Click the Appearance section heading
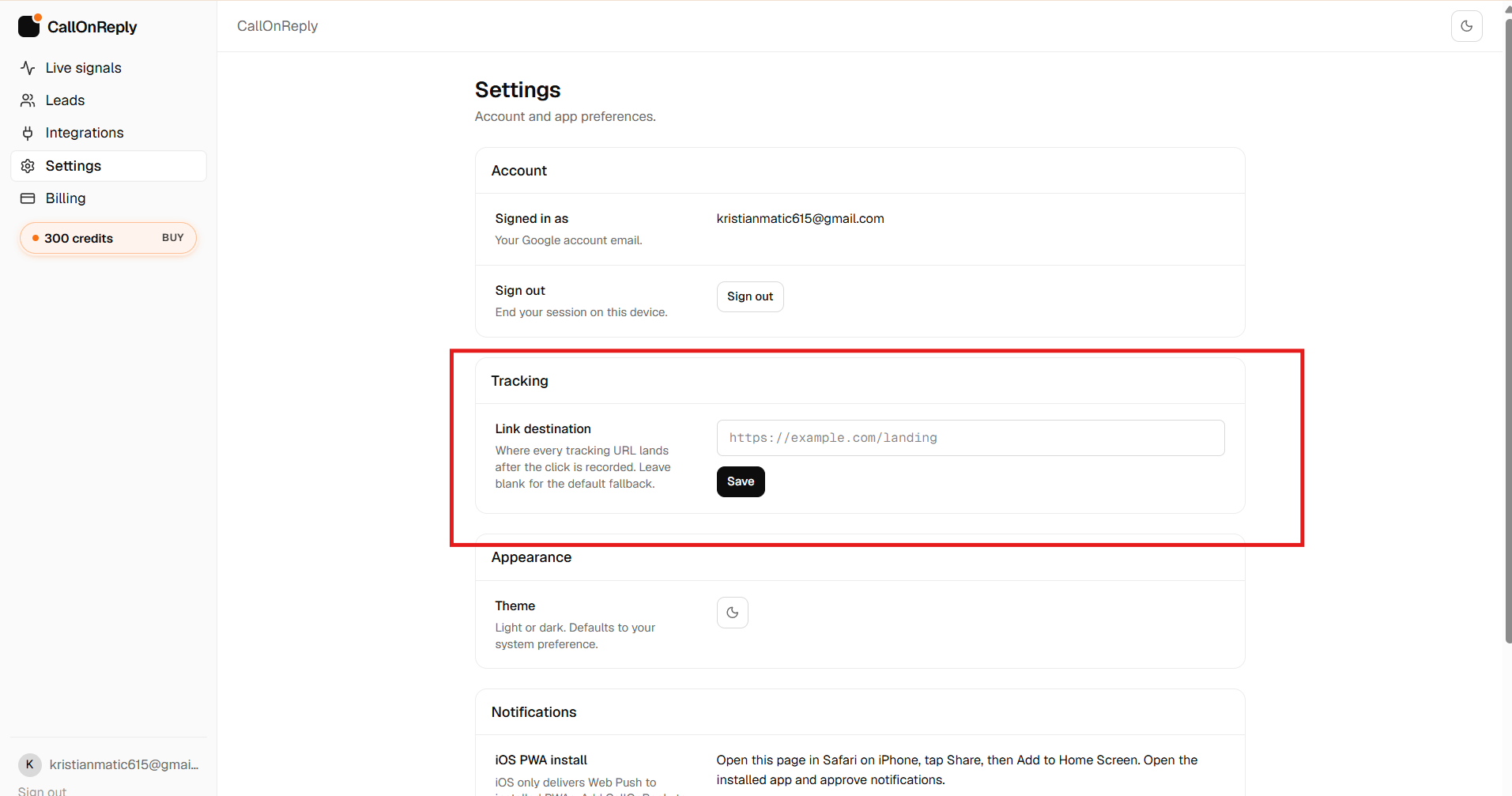This screenshot has width=1512, height=796. pyautogui.click(x=531, y=557)
